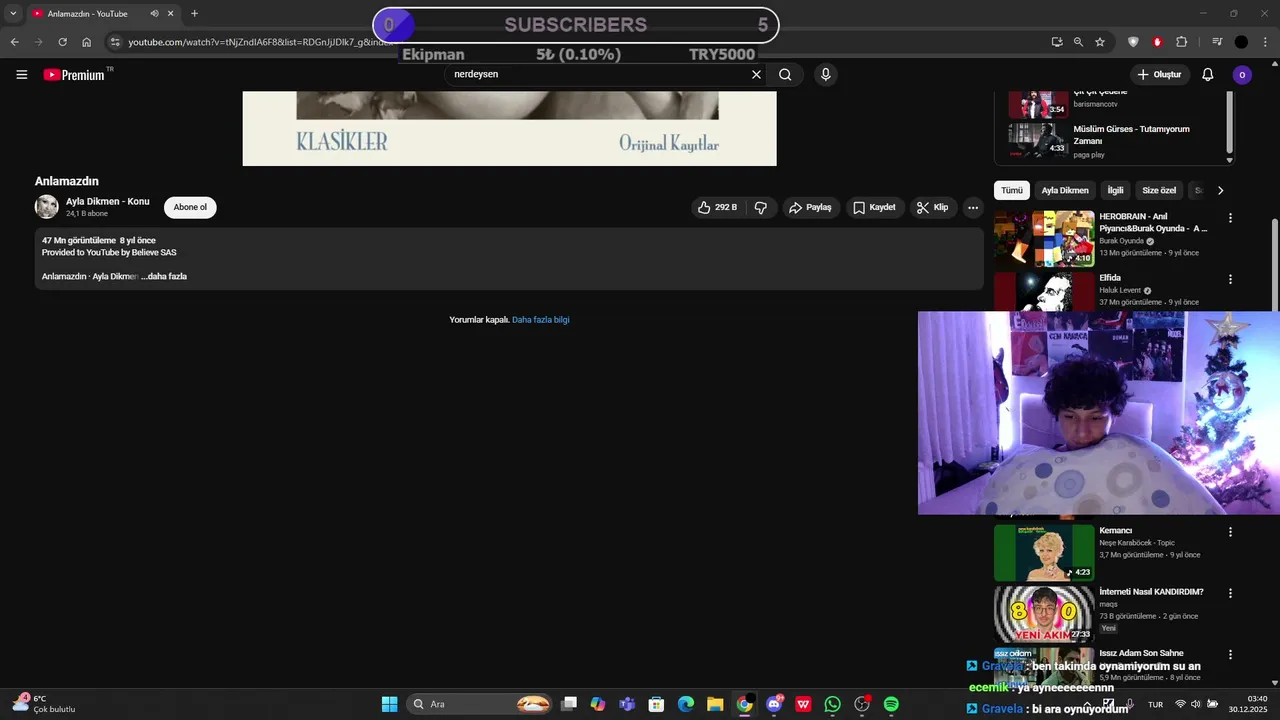
Task: Reload the page in Chrome
Action: point(62,42)
